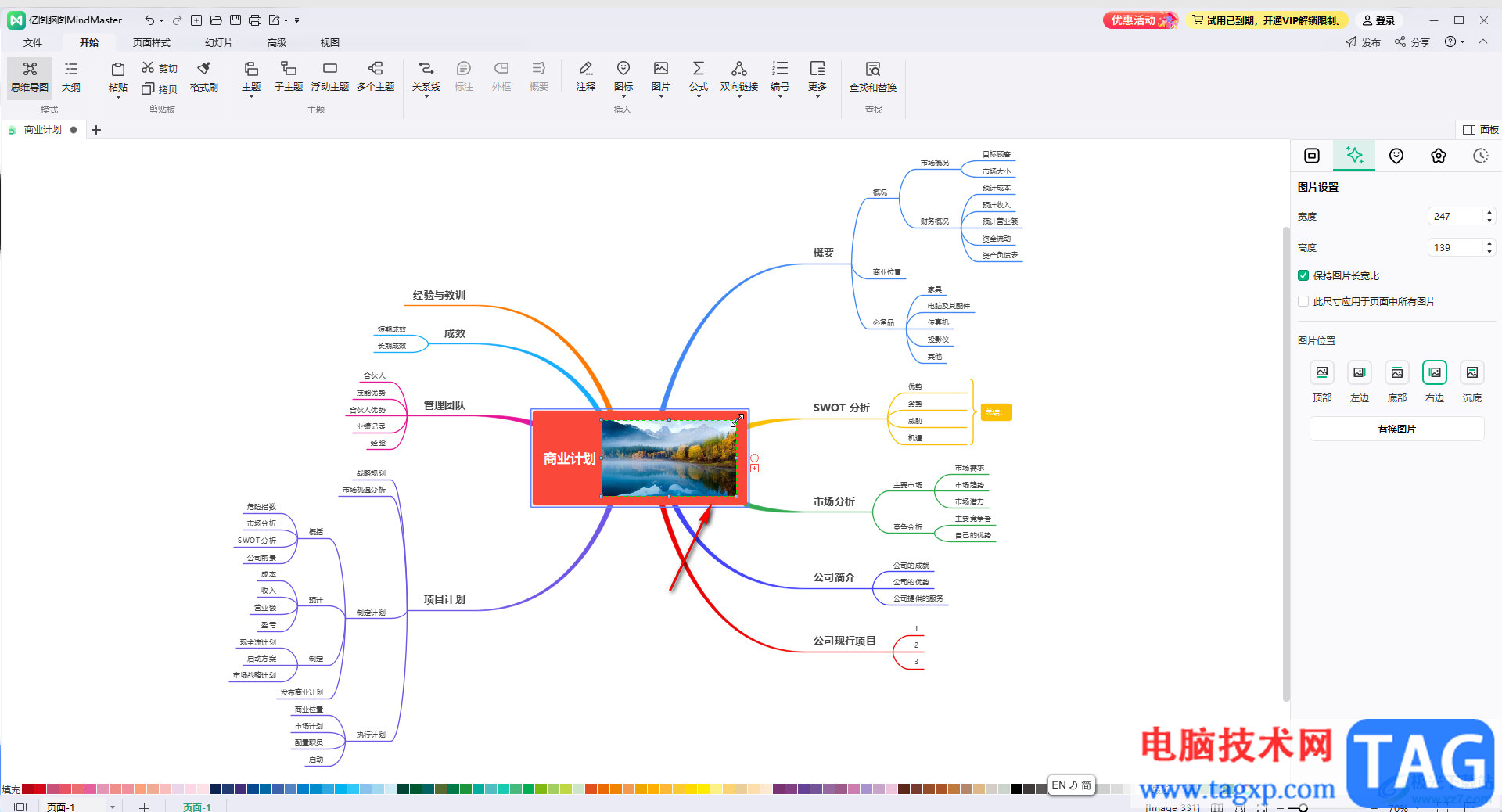1502x812 pixels.
Task: Insert a Summary (概要)
Action: point(539,77)
